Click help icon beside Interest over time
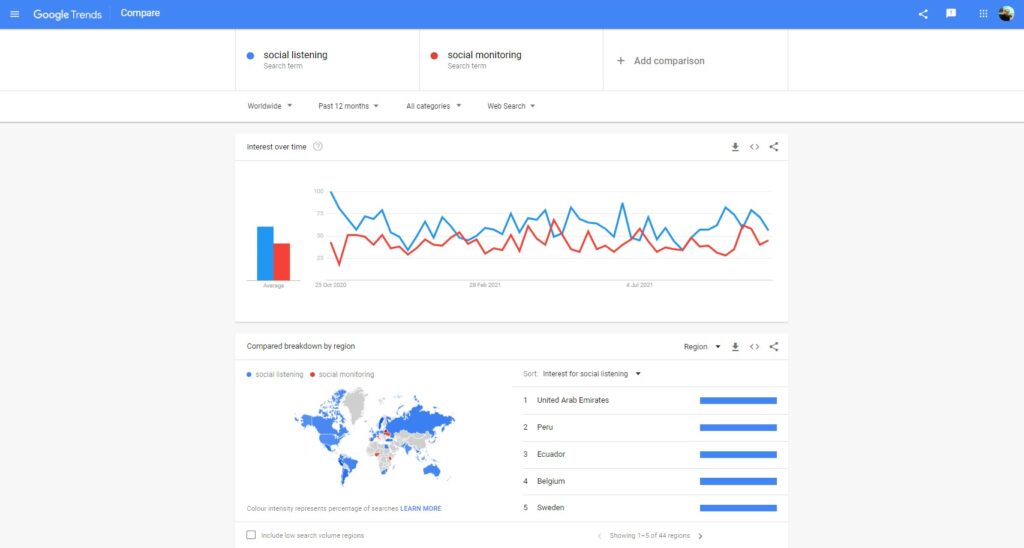 point(318,147)
